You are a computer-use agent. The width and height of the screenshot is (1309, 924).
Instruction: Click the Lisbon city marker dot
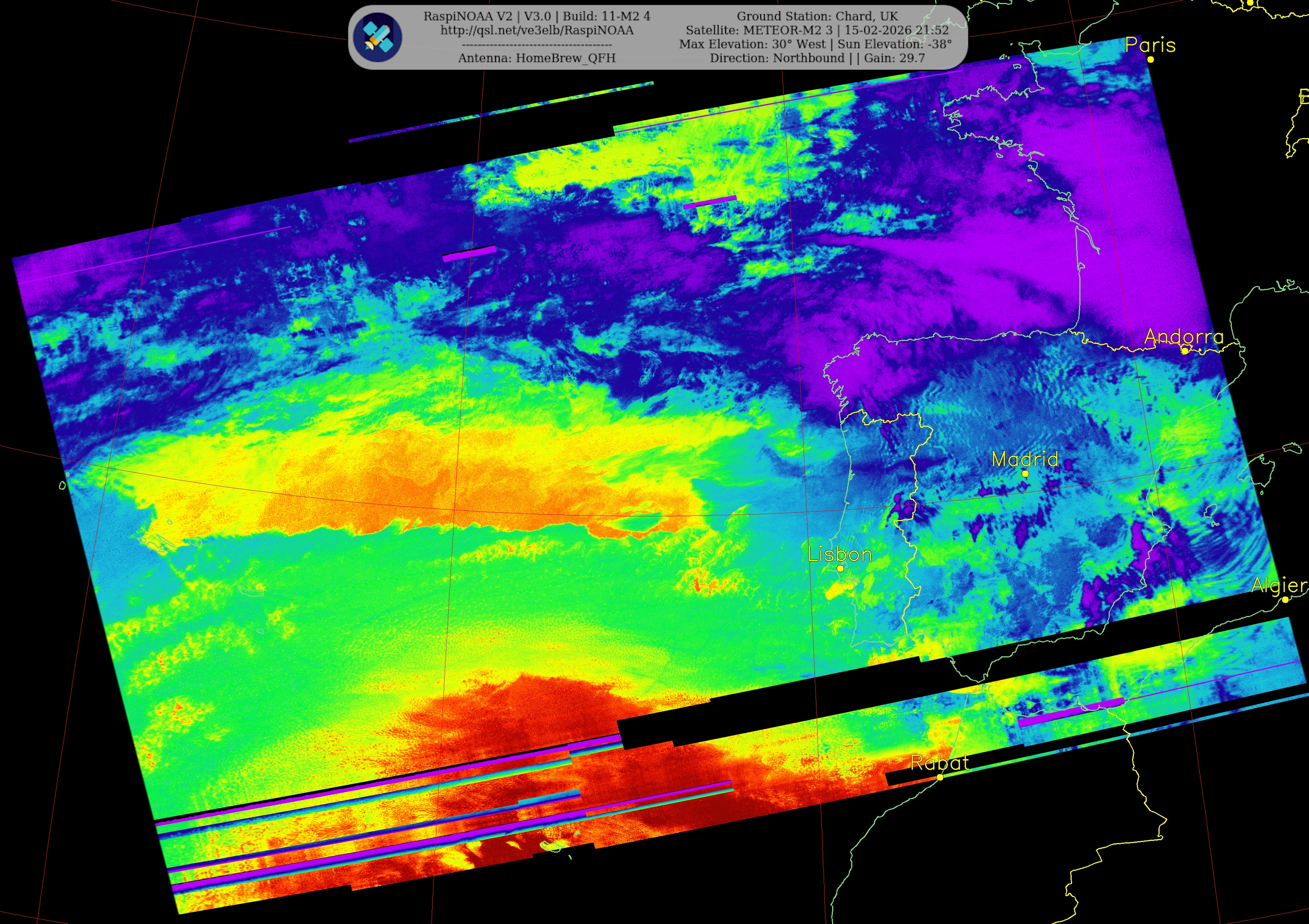coord(840,568)
